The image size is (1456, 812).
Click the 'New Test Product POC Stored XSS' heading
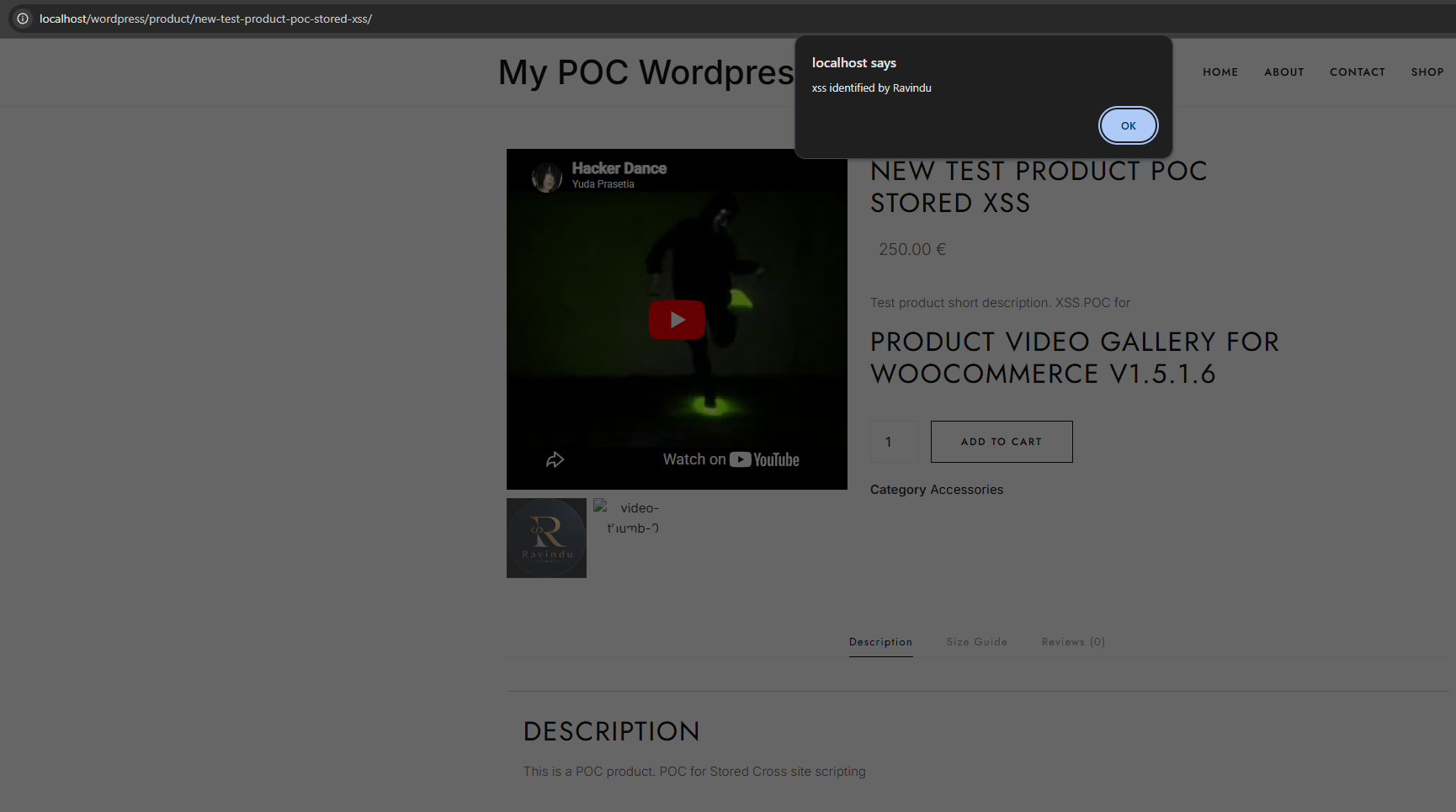(x=1039, y=187)
